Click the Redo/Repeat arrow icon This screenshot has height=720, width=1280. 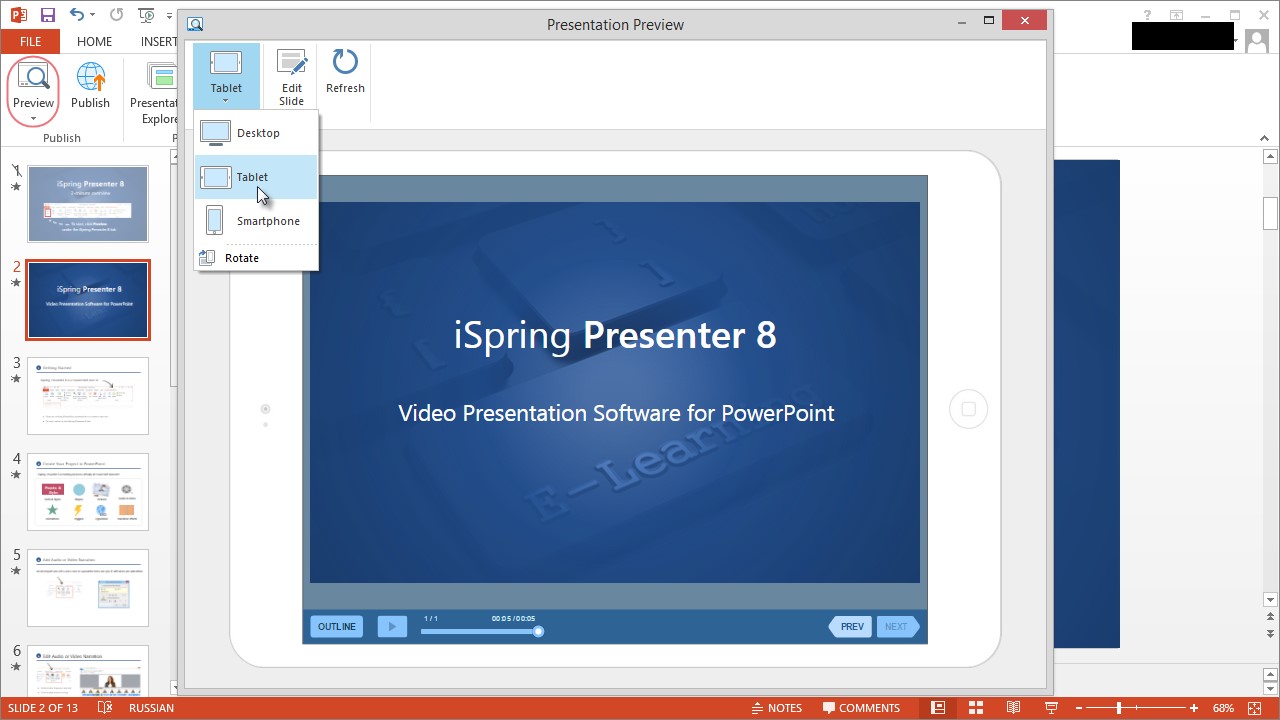click(x=116, y=15)
